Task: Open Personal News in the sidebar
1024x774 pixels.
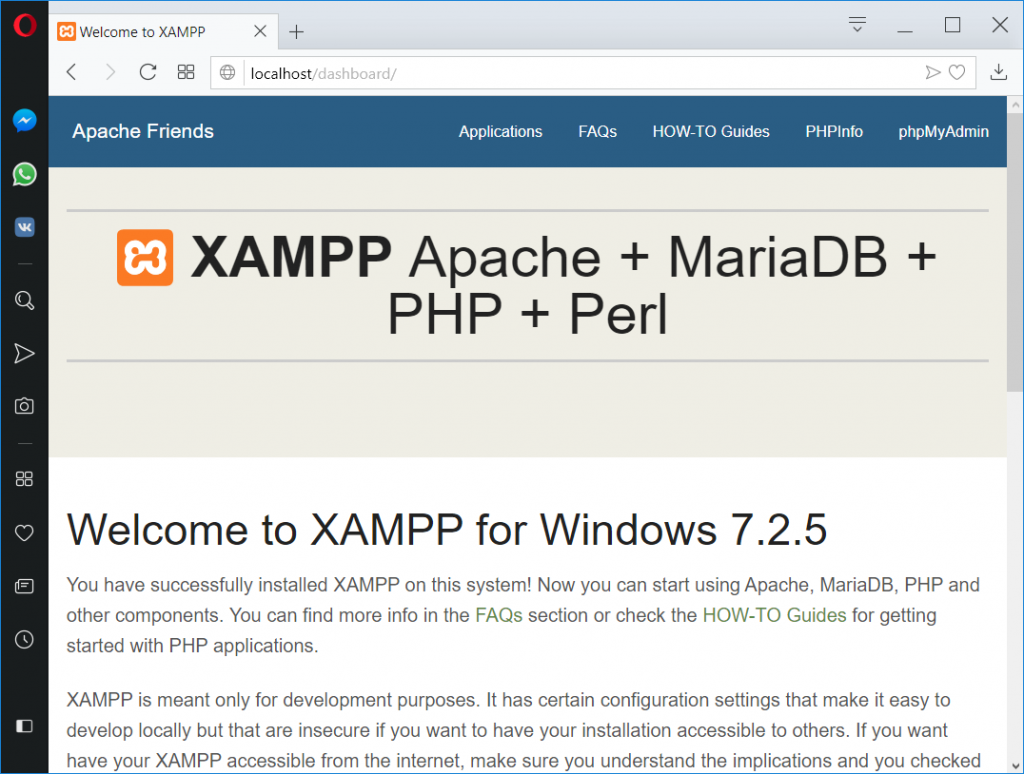Action: coord(24,586)
